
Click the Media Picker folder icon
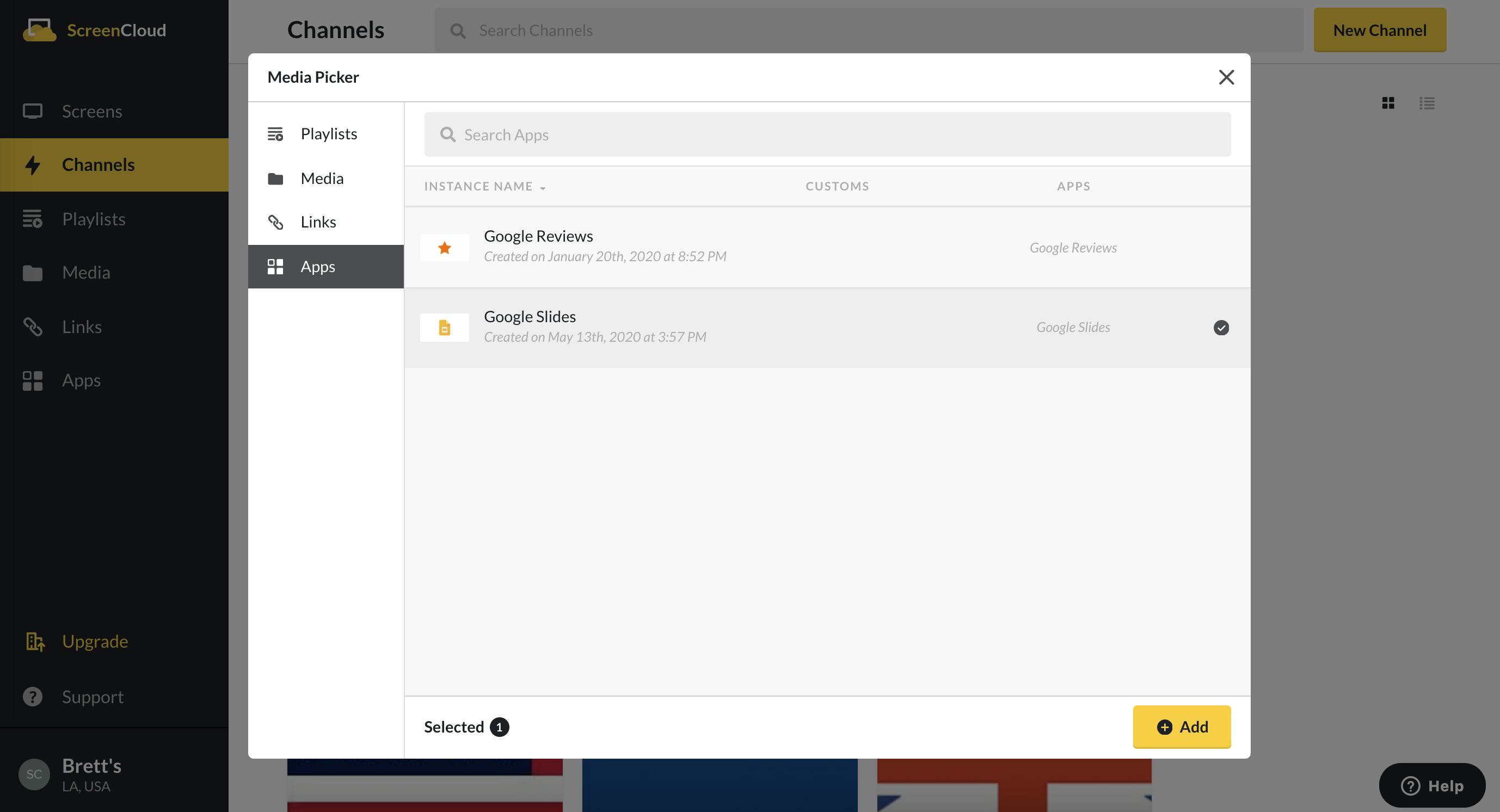point(275,179)
